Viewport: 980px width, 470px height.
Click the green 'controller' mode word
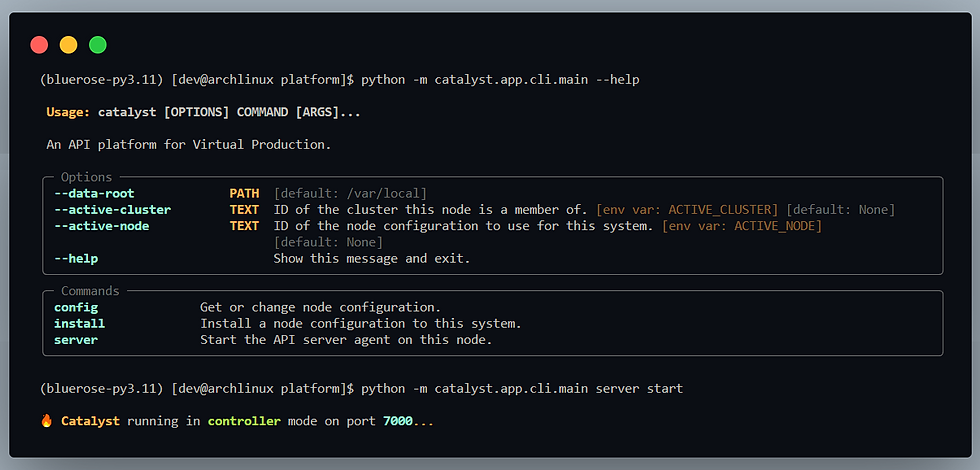244,421
